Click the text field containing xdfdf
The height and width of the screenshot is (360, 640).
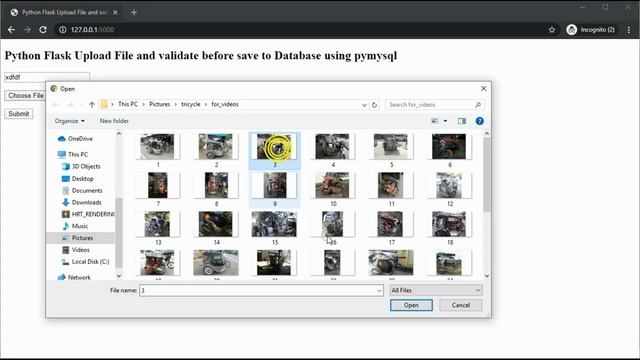point(47,77)
